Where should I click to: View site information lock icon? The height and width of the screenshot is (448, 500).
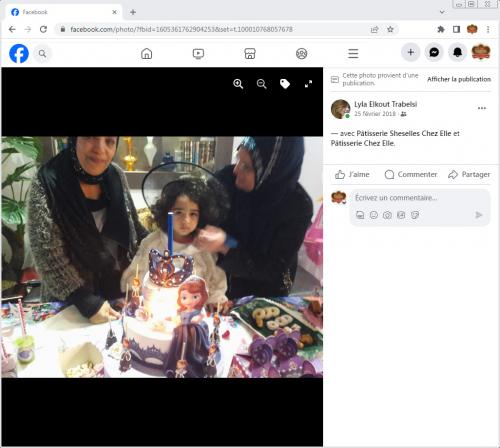[x=63, y=29]
